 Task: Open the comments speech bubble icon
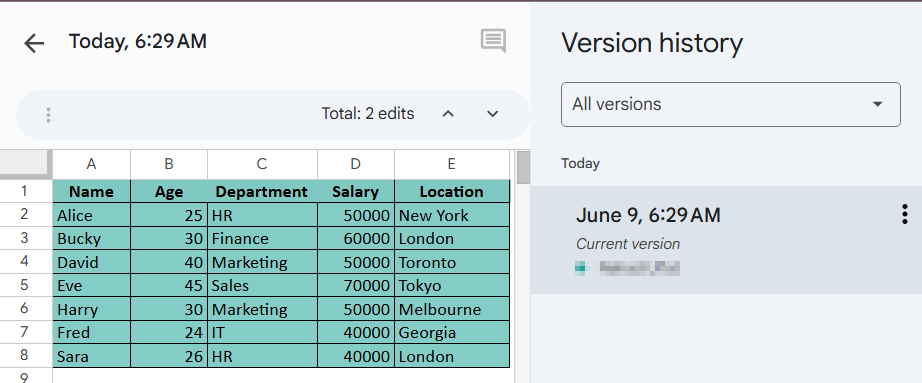pyautogui.click(x=493, y=41)
